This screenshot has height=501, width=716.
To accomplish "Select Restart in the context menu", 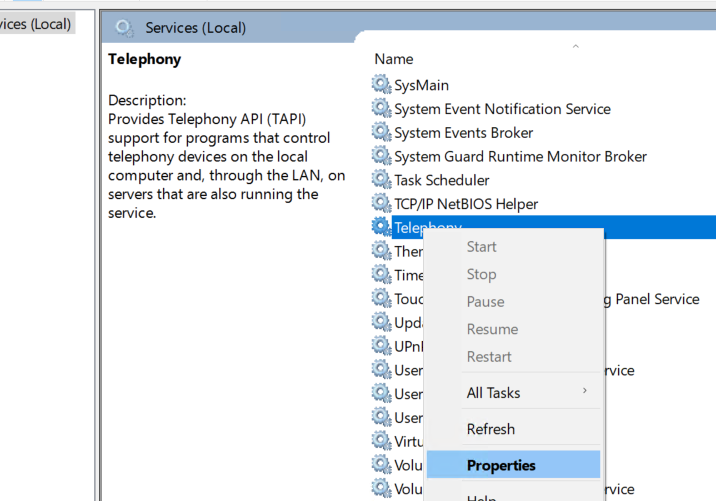I will pyautogui.click(x=489, y=356).
